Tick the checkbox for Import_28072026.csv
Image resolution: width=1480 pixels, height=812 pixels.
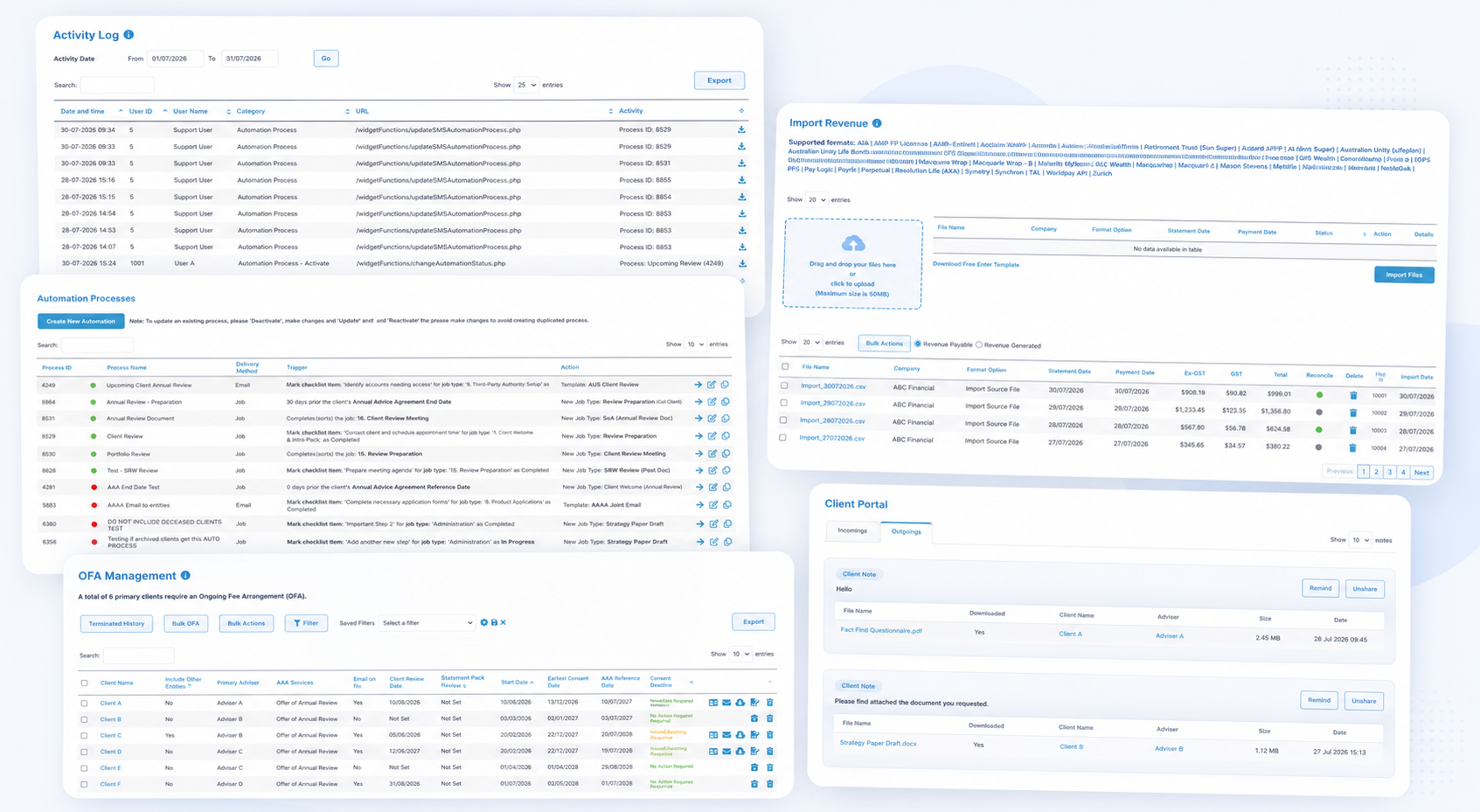[783, 420]
